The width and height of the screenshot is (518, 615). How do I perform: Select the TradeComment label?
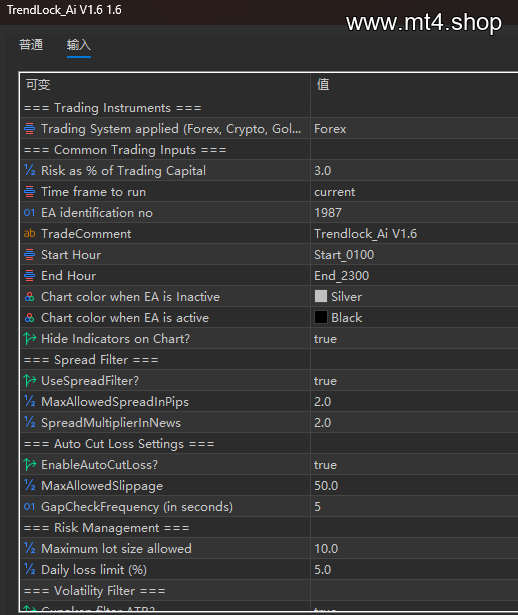(x=86, y=234)
